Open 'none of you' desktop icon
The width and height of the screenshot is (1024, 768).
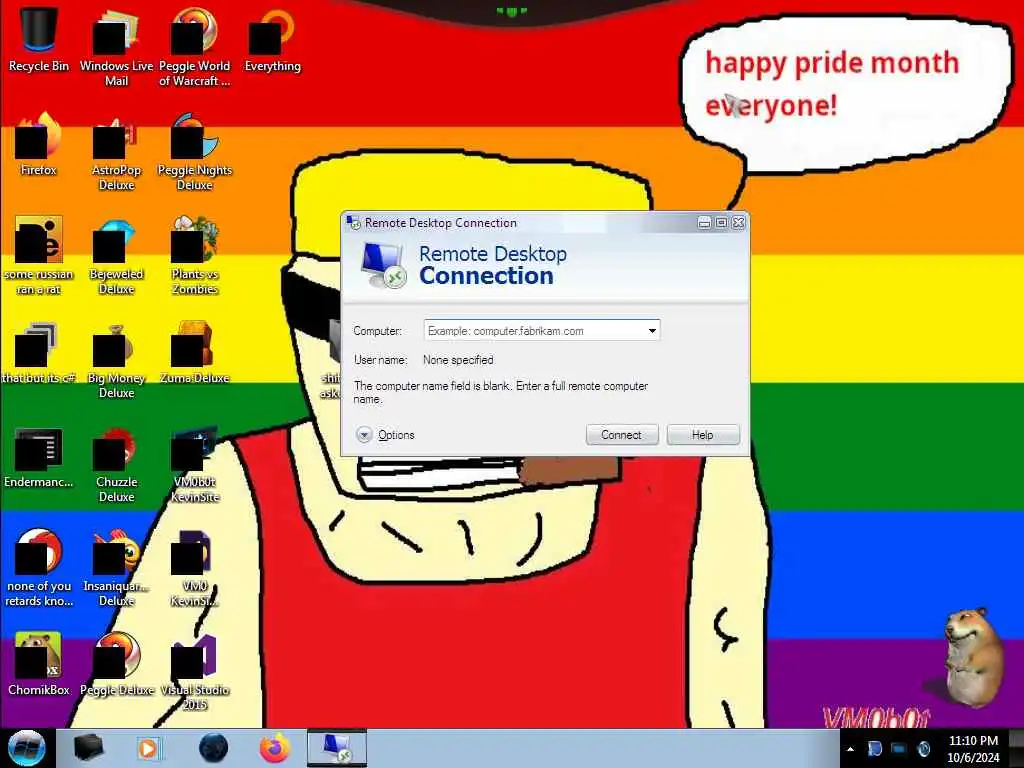point(39,567)
